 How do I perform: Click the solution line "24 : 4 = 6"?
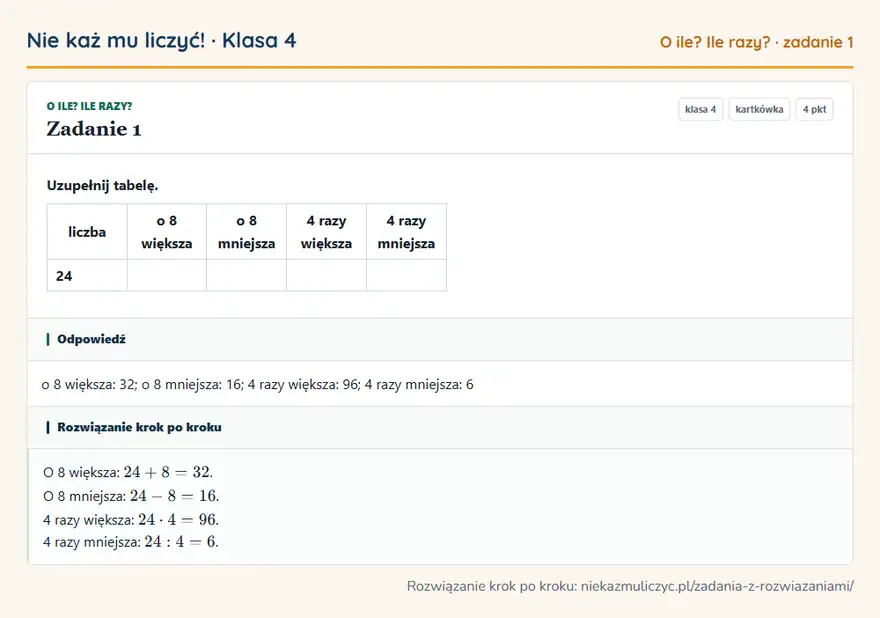(x=131, y=542)
